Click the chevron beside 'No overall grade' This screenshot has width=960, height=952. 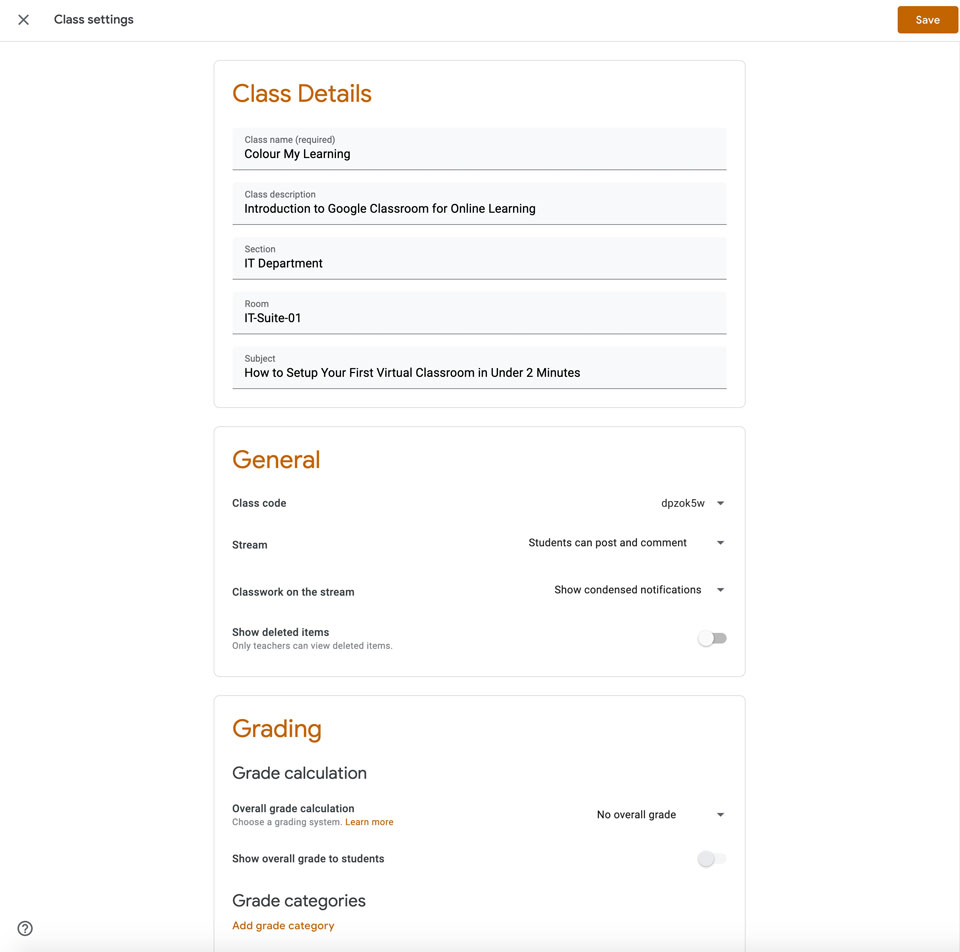click(x=719, y=814)
